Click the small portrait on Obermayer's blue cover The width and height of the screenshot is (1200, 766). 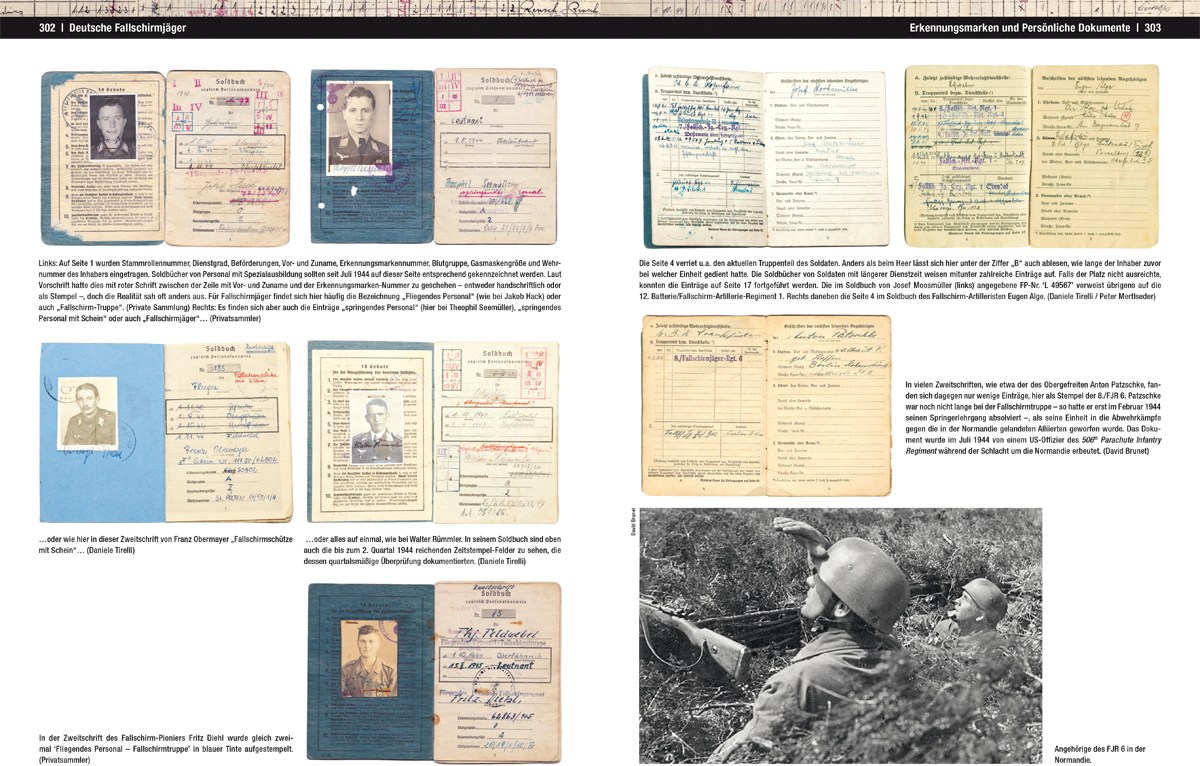point(86,412)
